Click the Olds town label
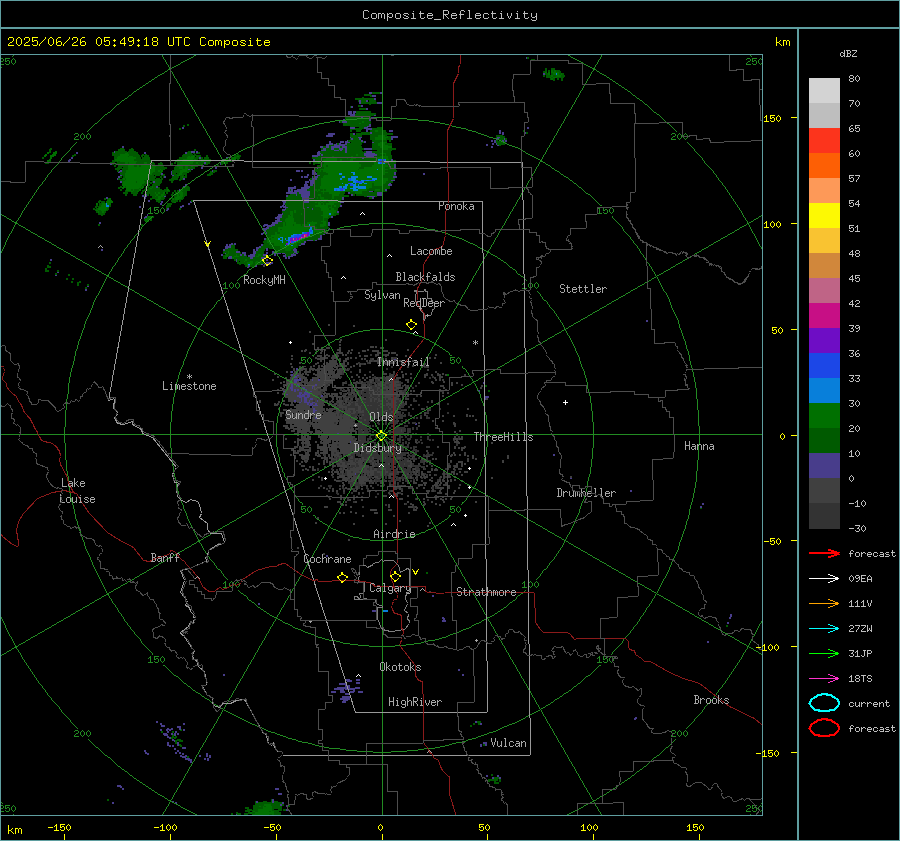 [x=381, y=417]
